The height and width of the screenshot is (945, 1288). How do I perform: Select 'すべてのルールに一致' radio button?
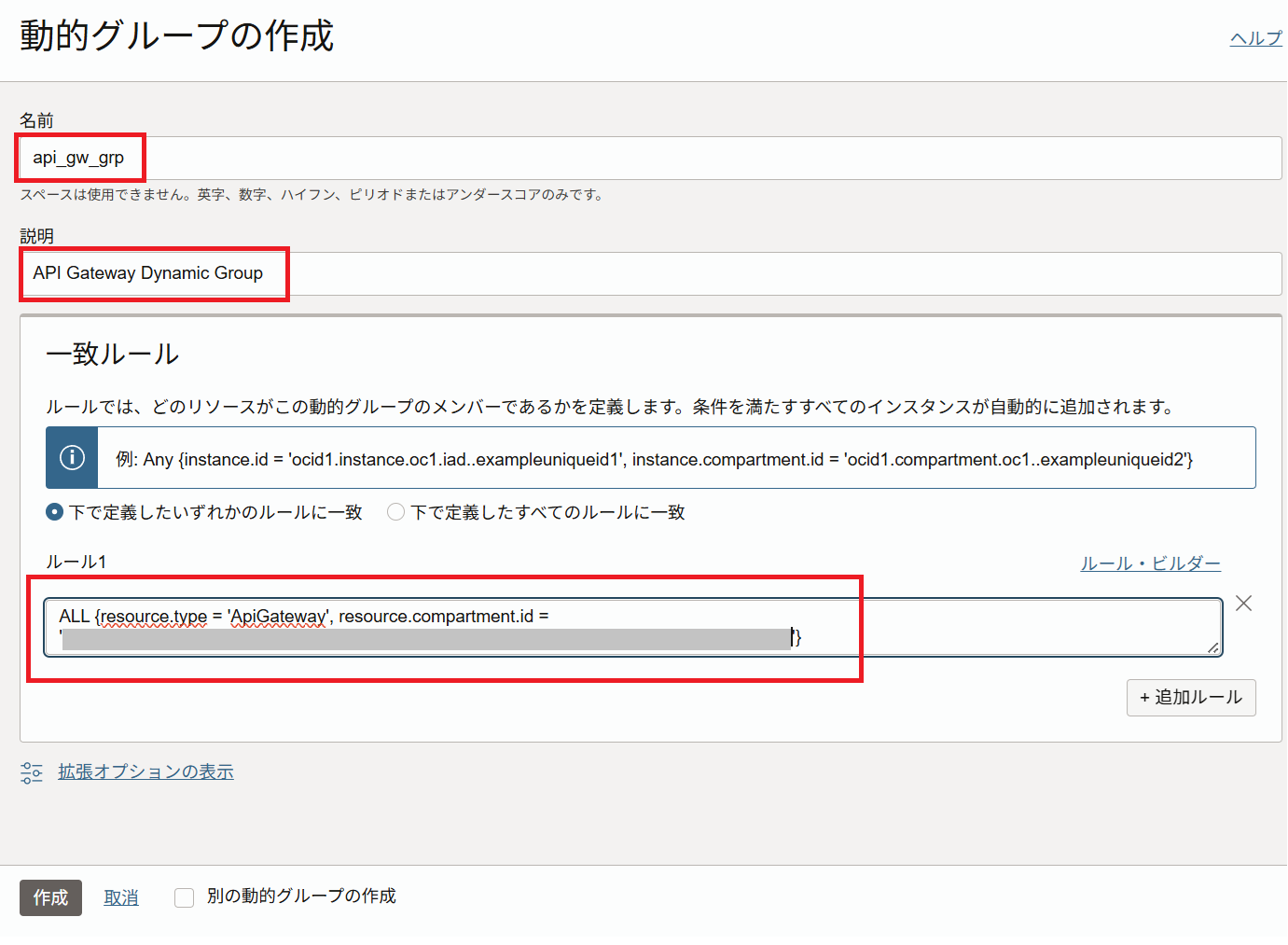pyautogui.click(x=396, y=512)
